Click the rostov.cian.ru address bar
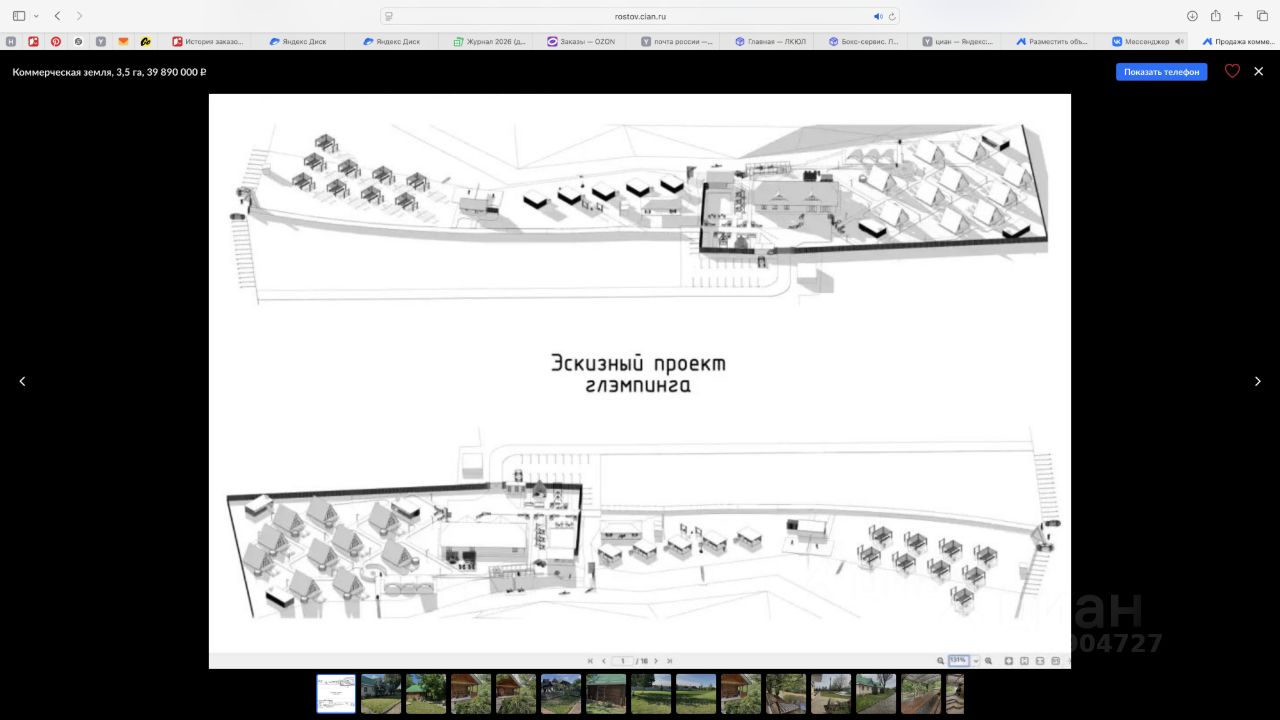 640,16
